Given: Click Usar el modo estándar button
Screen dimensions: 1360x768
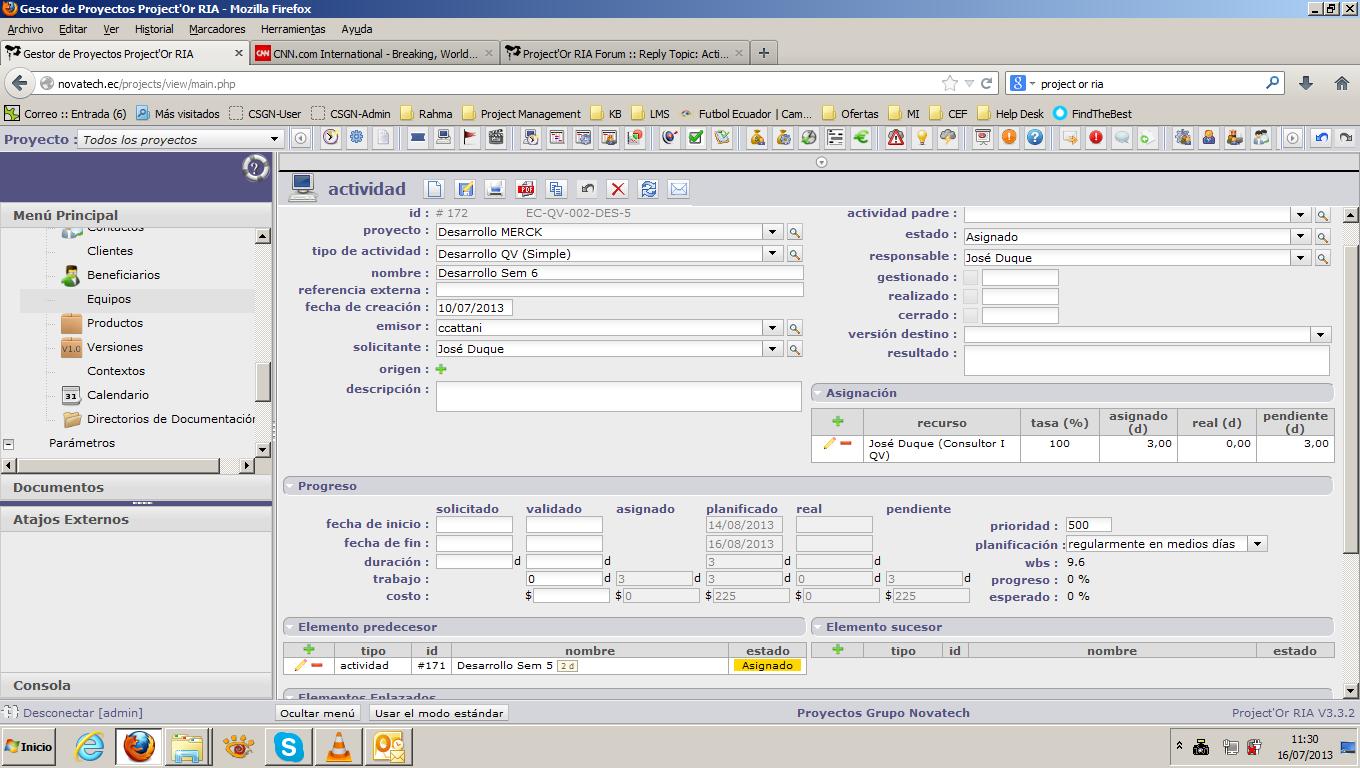Looking at the screenshot, I should (x=439, y=713).
